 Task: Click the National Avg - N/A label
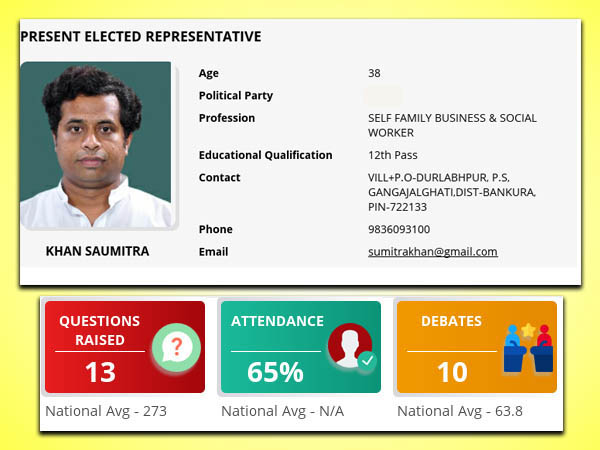click(282, 411)
